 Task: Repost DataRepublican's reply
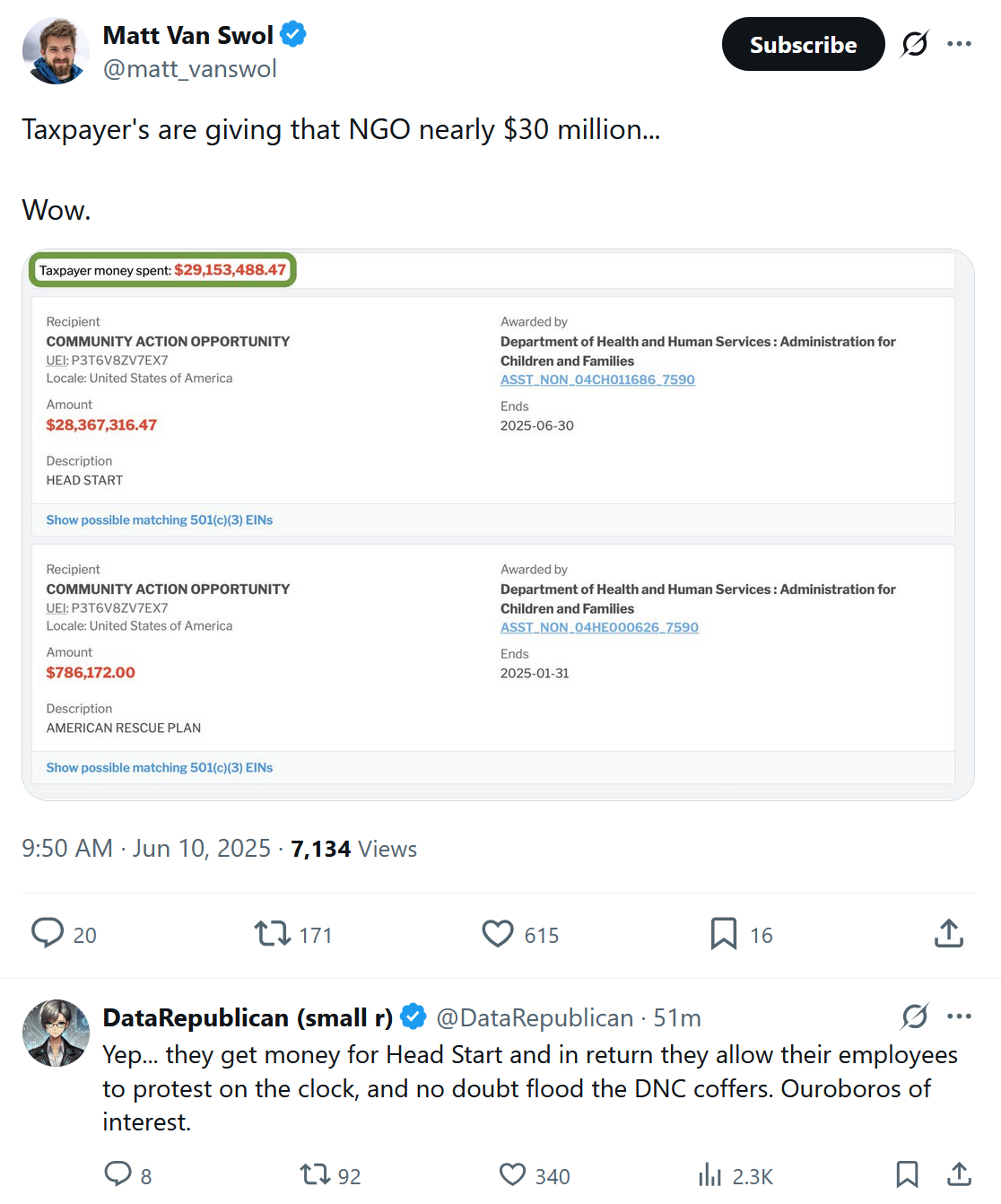pyautogui.click(x=315, y=1174)
